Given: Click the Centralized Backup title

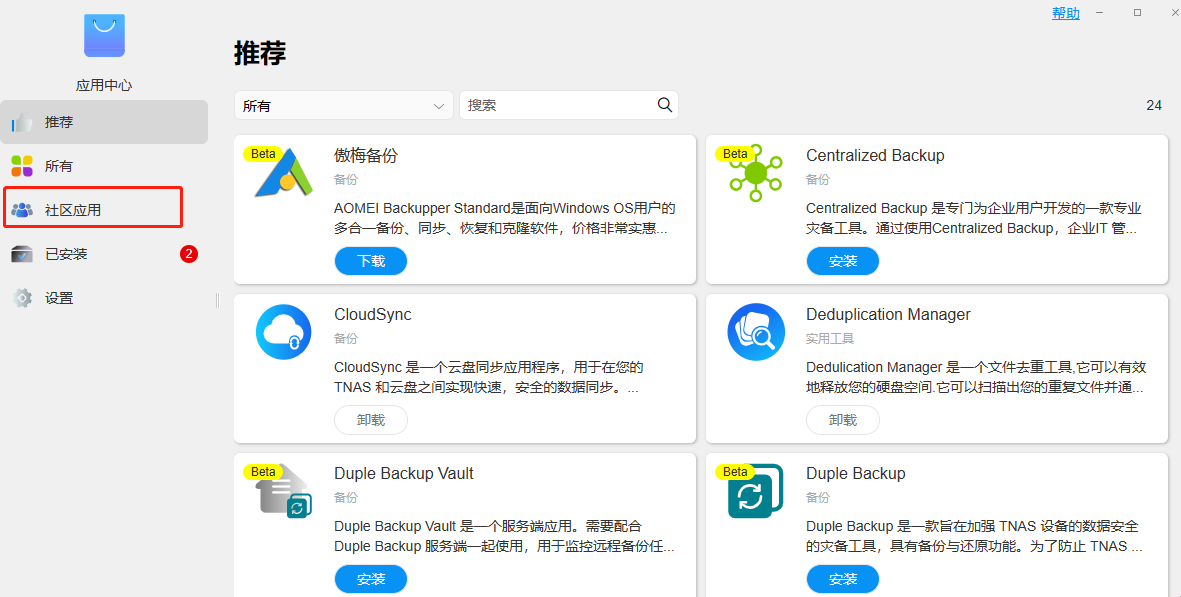Looking at the screenshot, I should 875,156.
